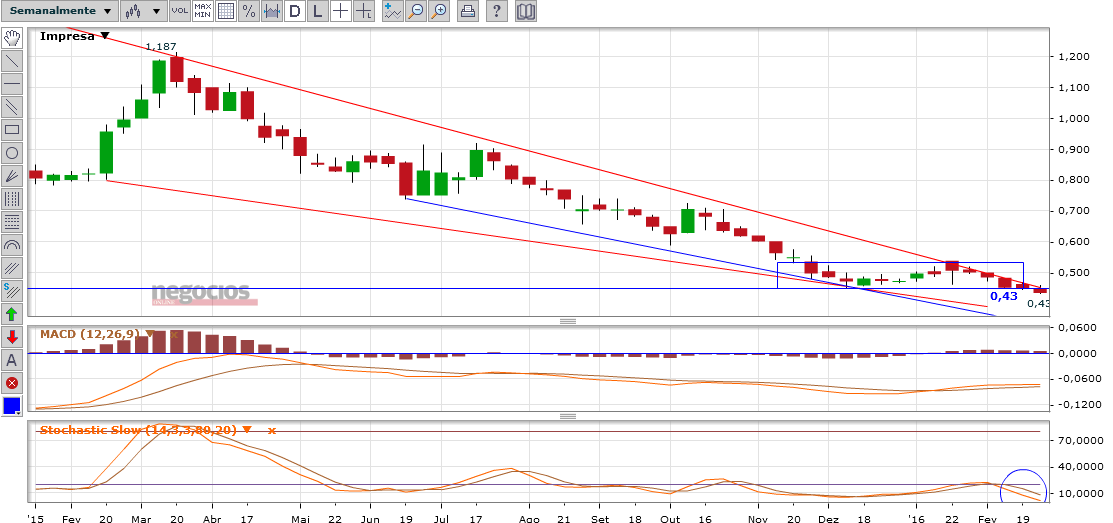This screenshot has width=1113, height=523.
Task: Select the fan lines tool
Action: [12, 176]
